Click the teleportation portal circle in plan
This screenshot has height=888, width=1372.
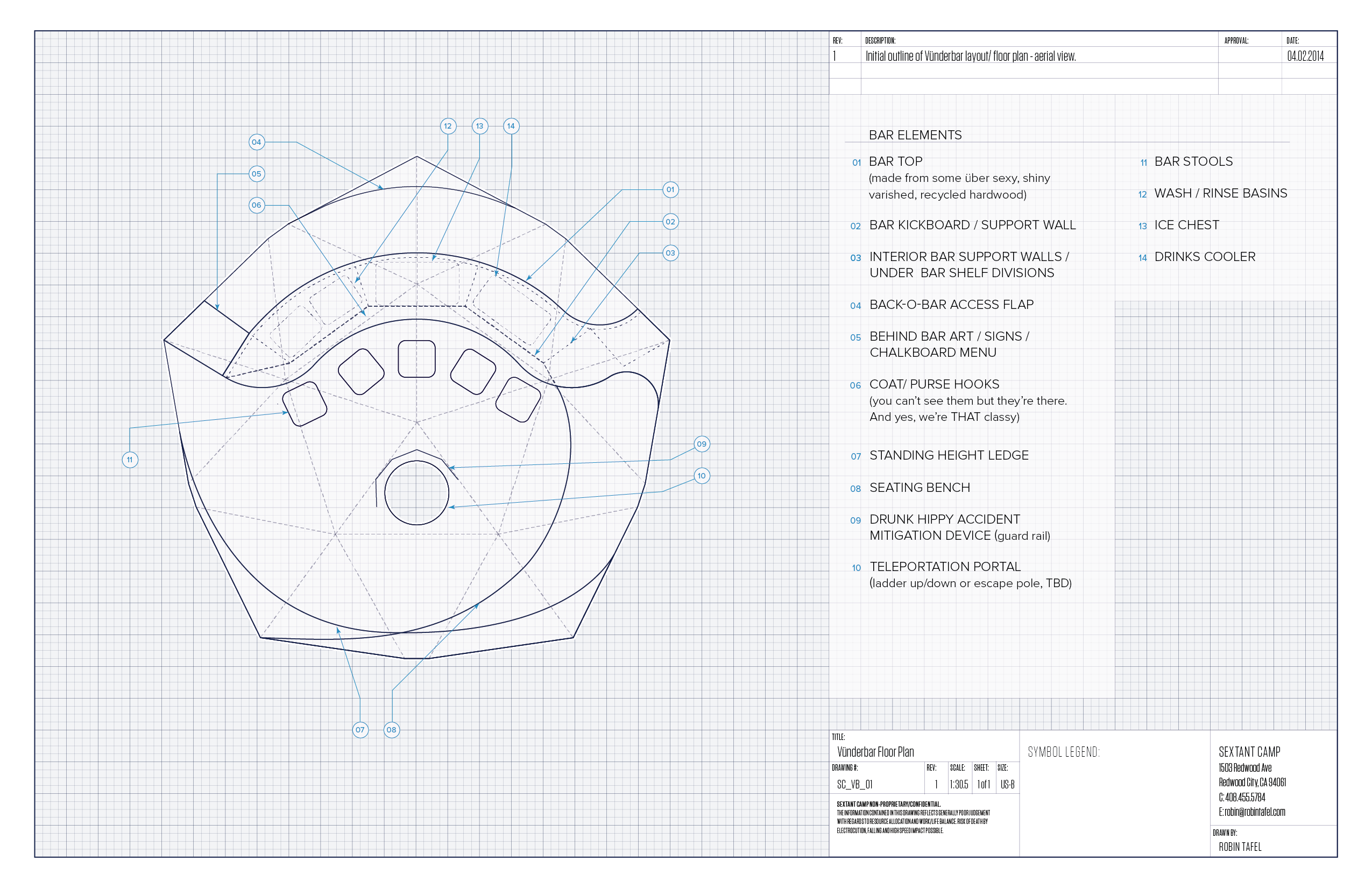(416, 493)
